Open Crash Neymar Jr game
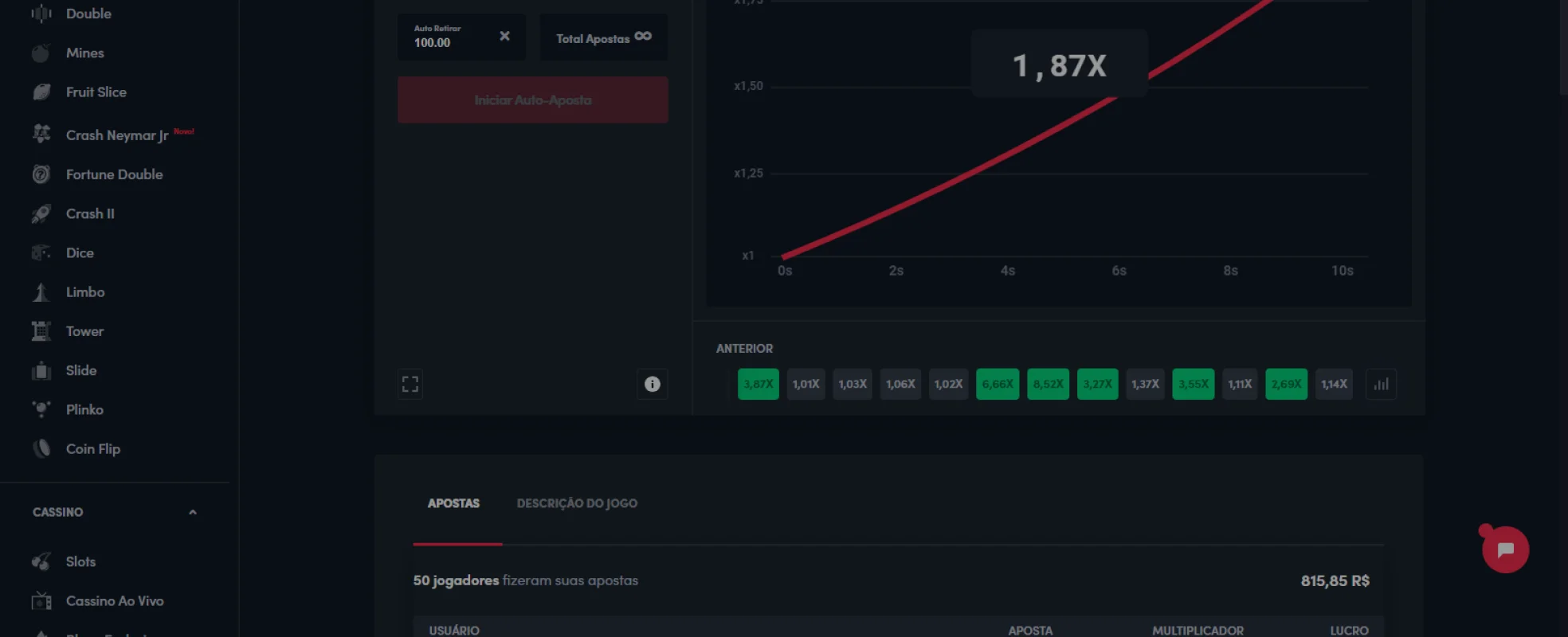This screenshot has height=637, width=1568. (116, 135)
